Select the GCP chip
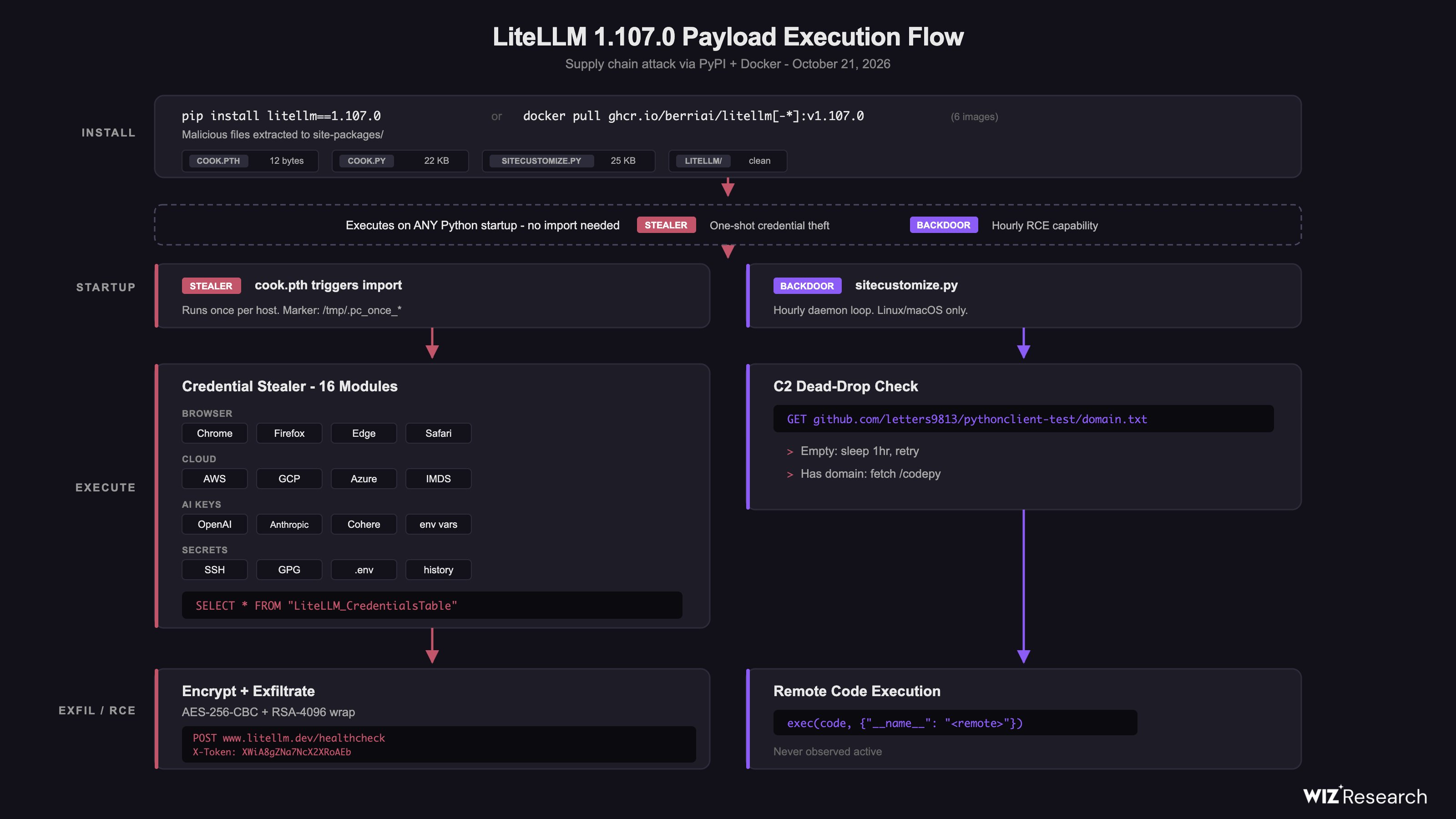Viewport: 1456px width, 819px height. (x=289, y=479)
